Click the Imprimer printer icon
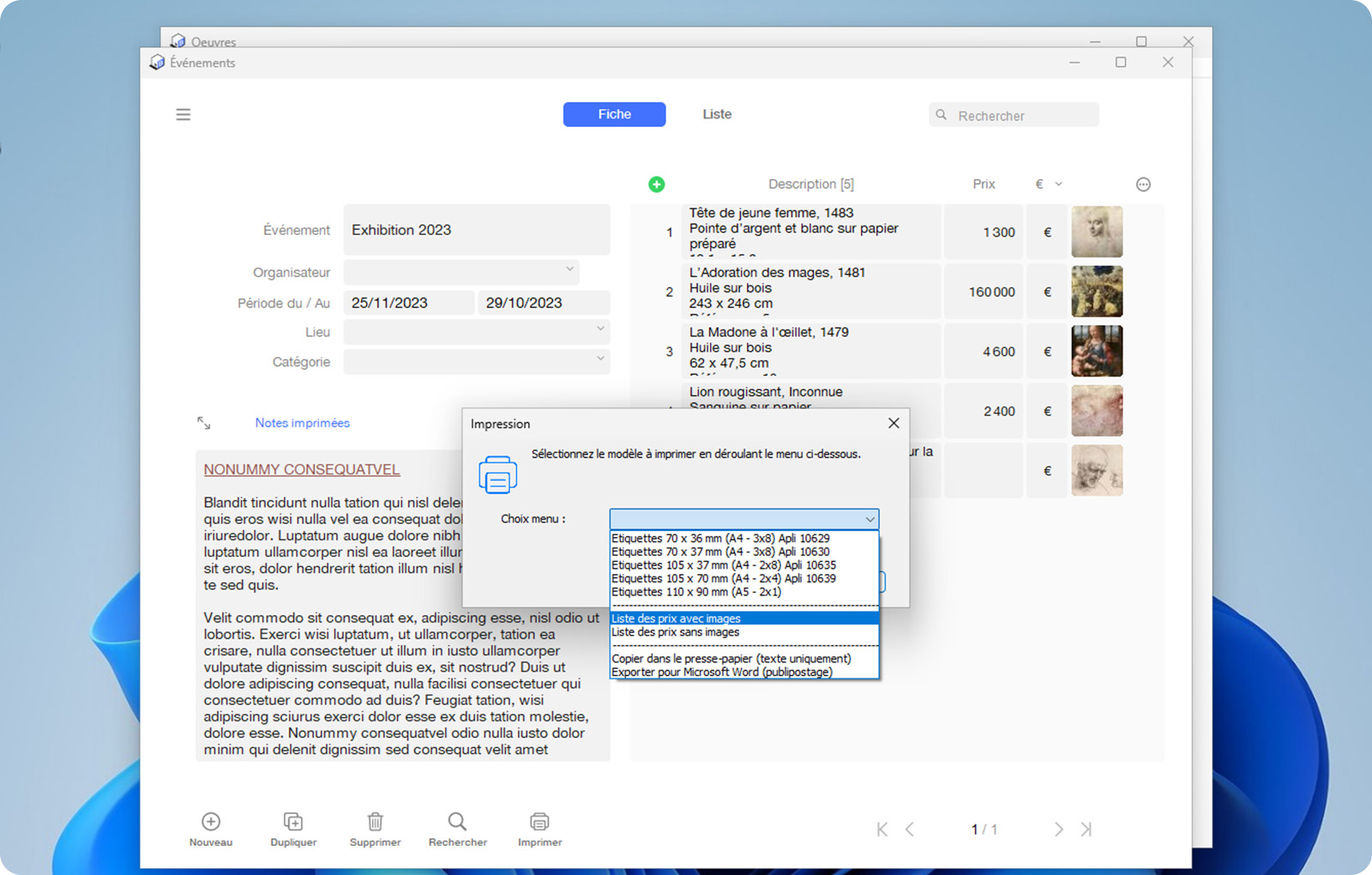The height and width of the screenshot is (875, 1372). coord(539,822)
